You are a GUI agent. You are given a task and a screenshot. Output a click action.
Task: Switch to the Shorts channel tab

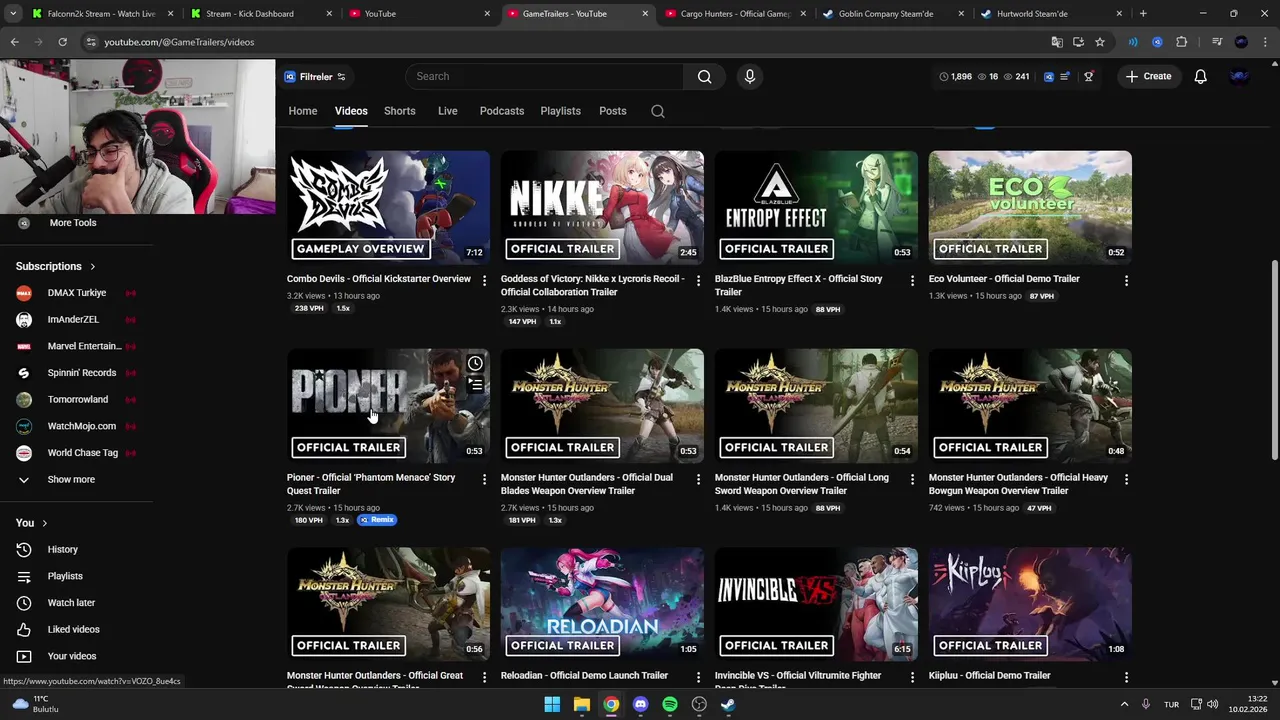[x=400, y=111]
